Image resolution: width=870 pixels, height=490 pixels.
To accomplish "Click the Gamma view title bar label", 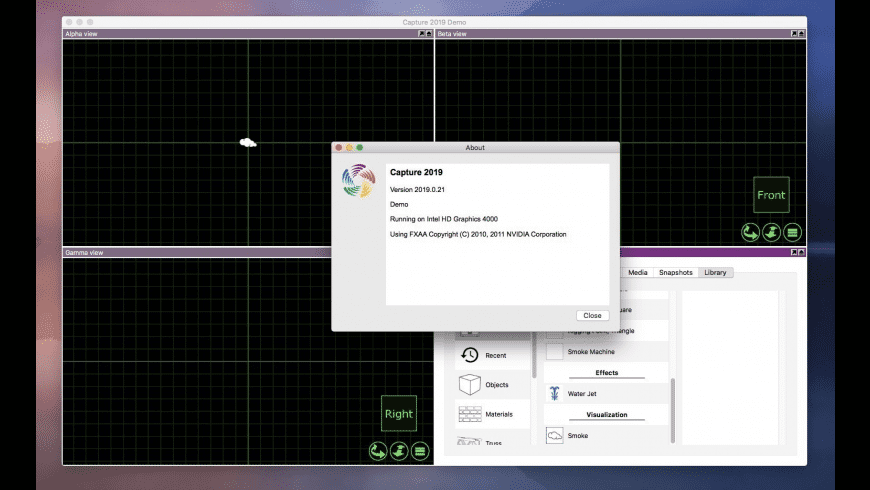I will coord(84,252).
